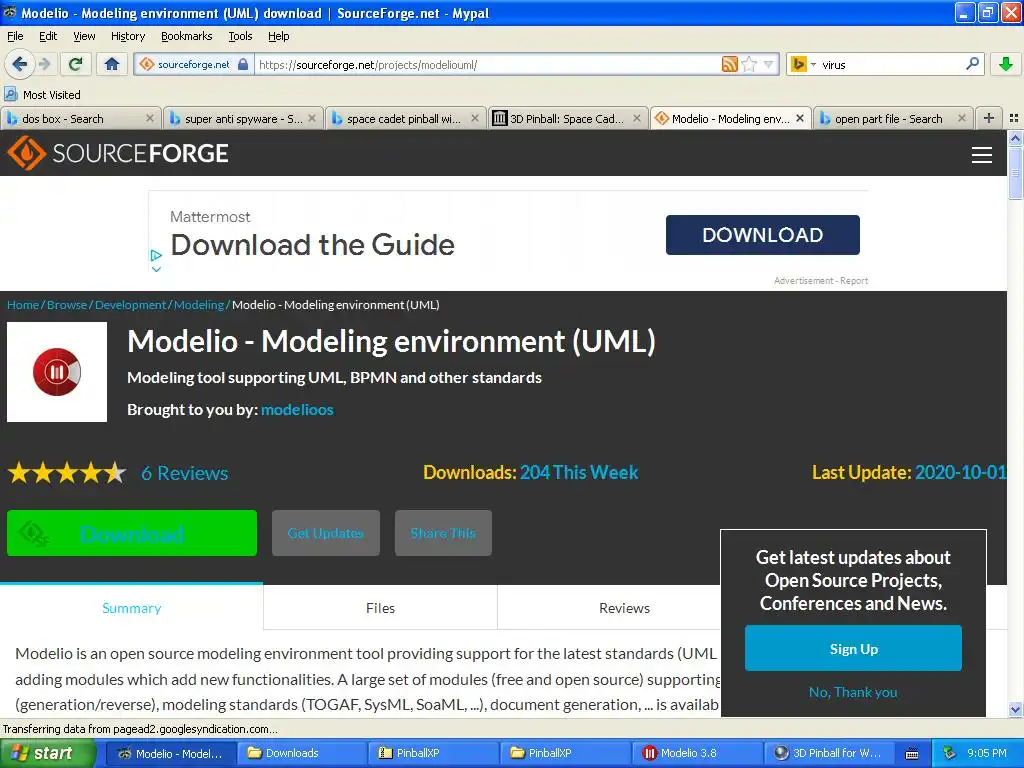The width and height of the screenshot is (1024, 768).
Task: Open the History menu
Action: pos(127,36)
